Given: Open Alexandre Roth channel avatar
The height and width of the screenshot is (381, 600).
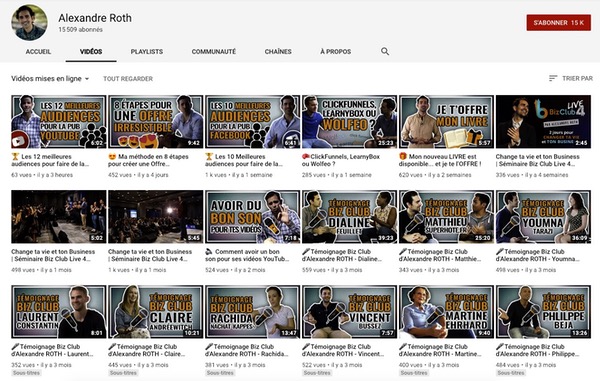Looking at the screenshot, I should 29,23.
